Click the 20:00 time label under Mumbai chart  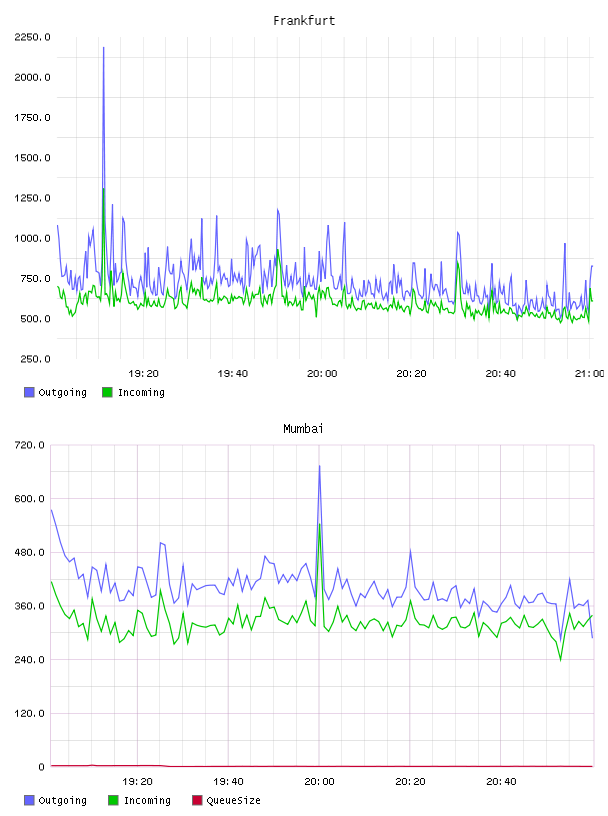pos(319,782)
